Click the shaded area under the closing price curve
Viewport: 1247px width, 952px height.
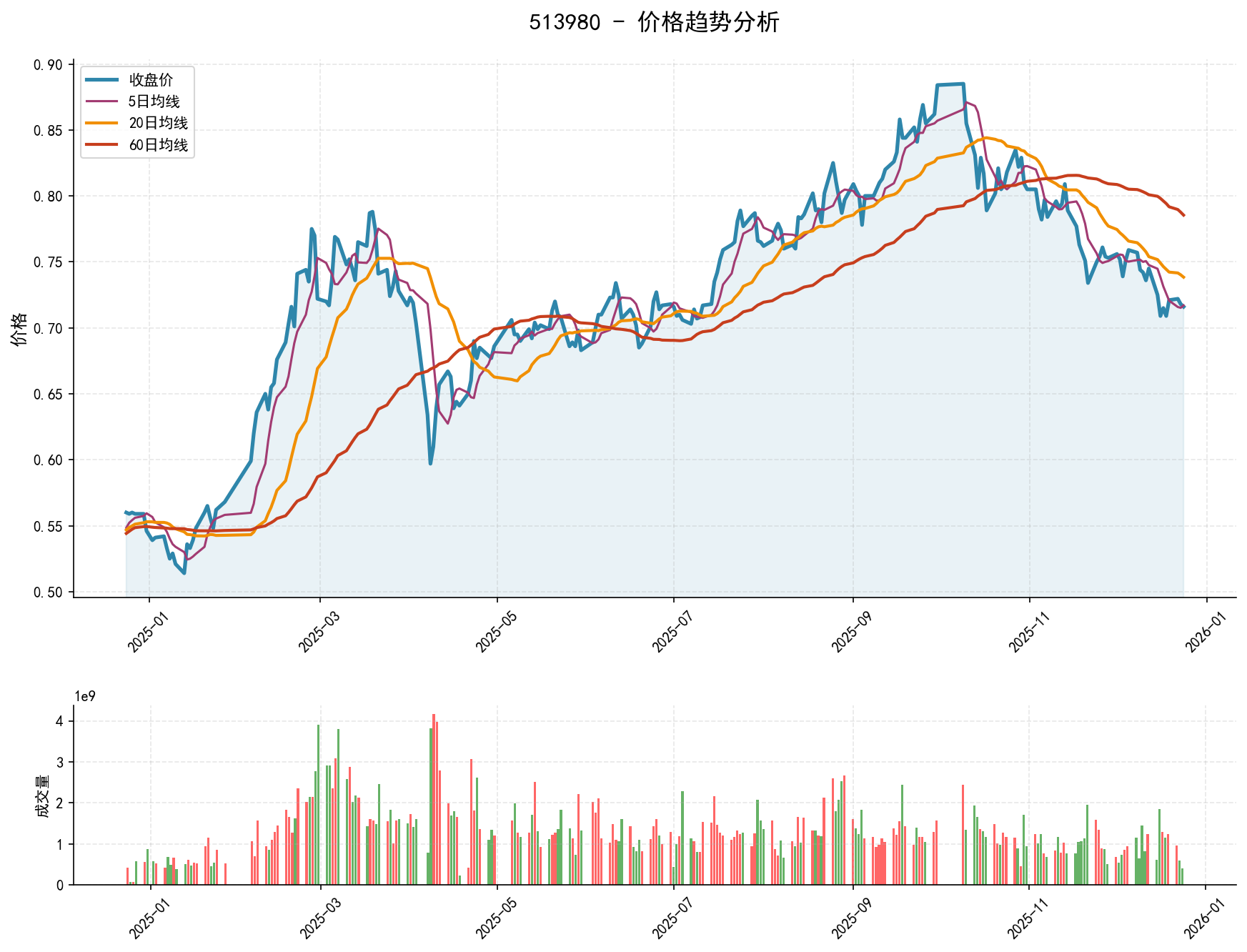pyautogui.click(x=643, y=500)
